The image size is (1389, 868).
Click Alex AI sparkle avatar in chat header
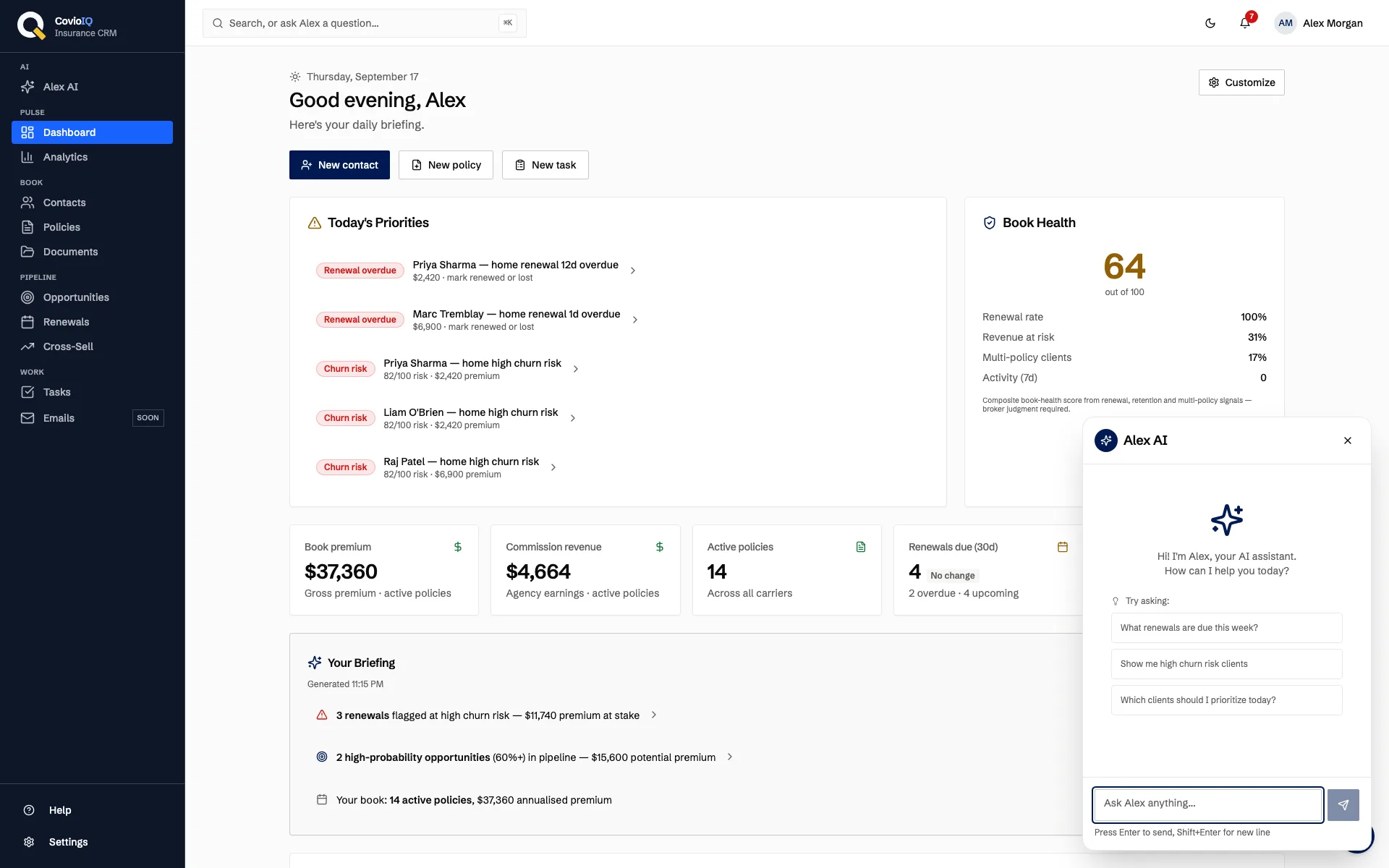point(1106,441)
